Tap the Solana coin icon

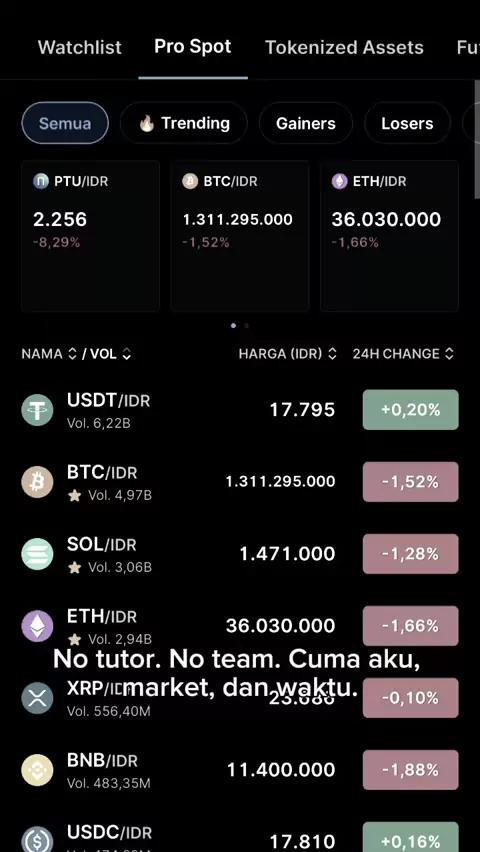point(37,554)
